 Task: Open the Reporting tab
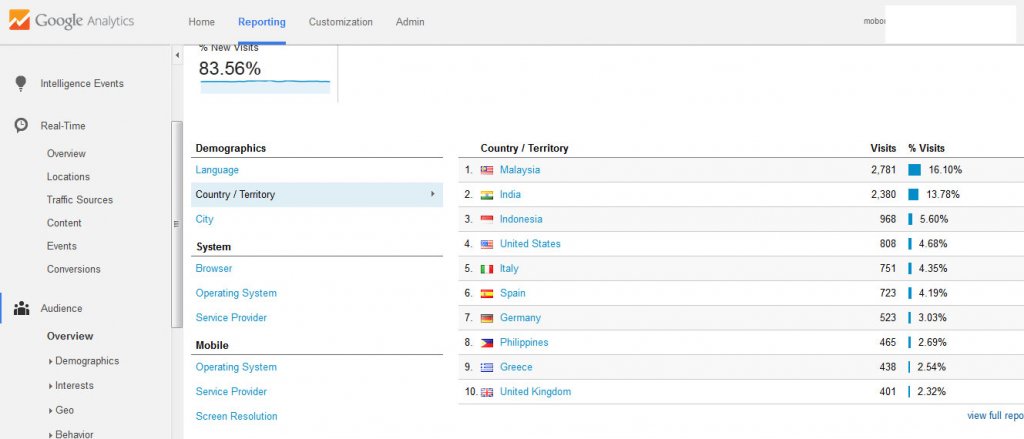pyautogui.click(x=261, y=22)
